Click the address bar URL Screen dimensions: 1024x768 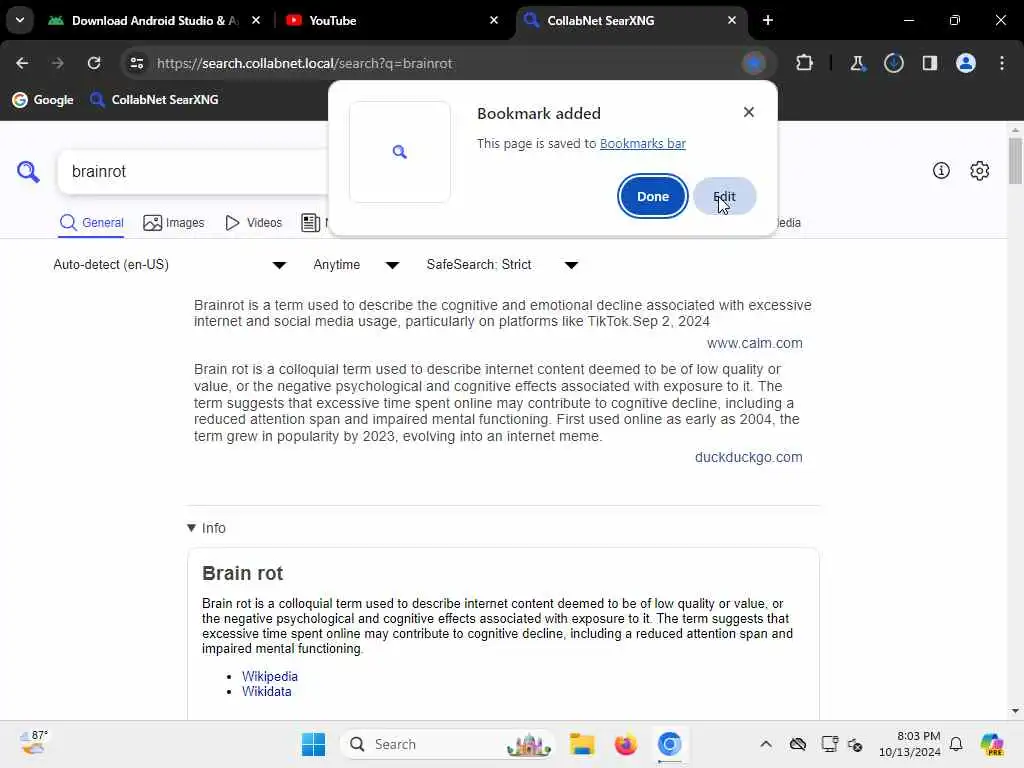(304, 63)
